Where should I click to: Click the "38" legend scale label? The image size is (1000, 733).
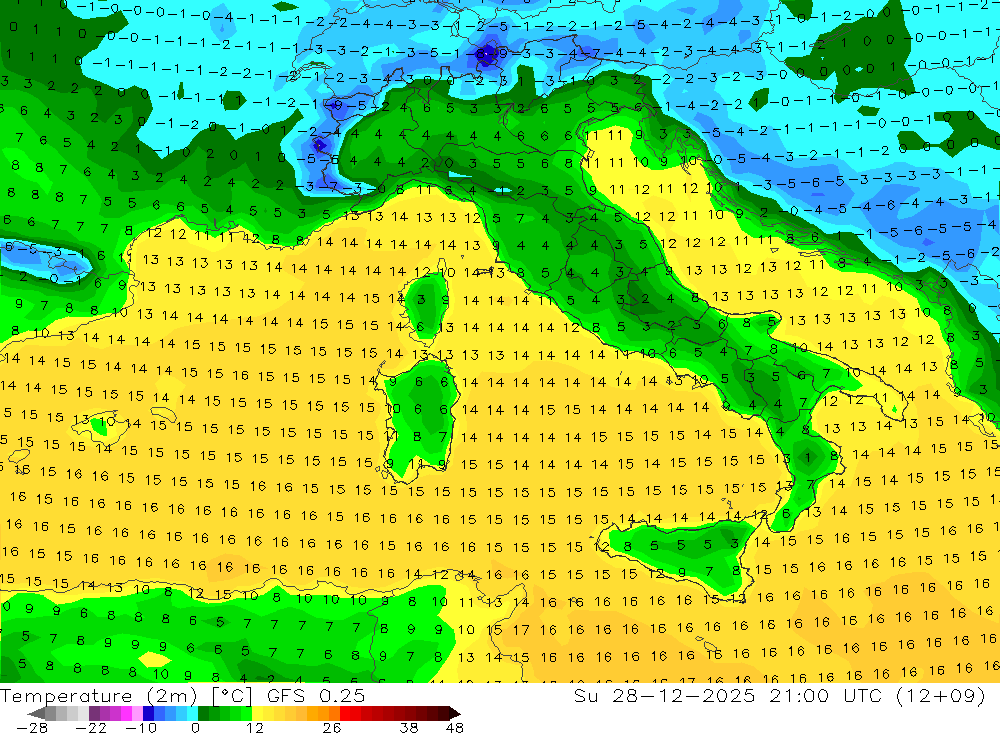coord(409,727)
